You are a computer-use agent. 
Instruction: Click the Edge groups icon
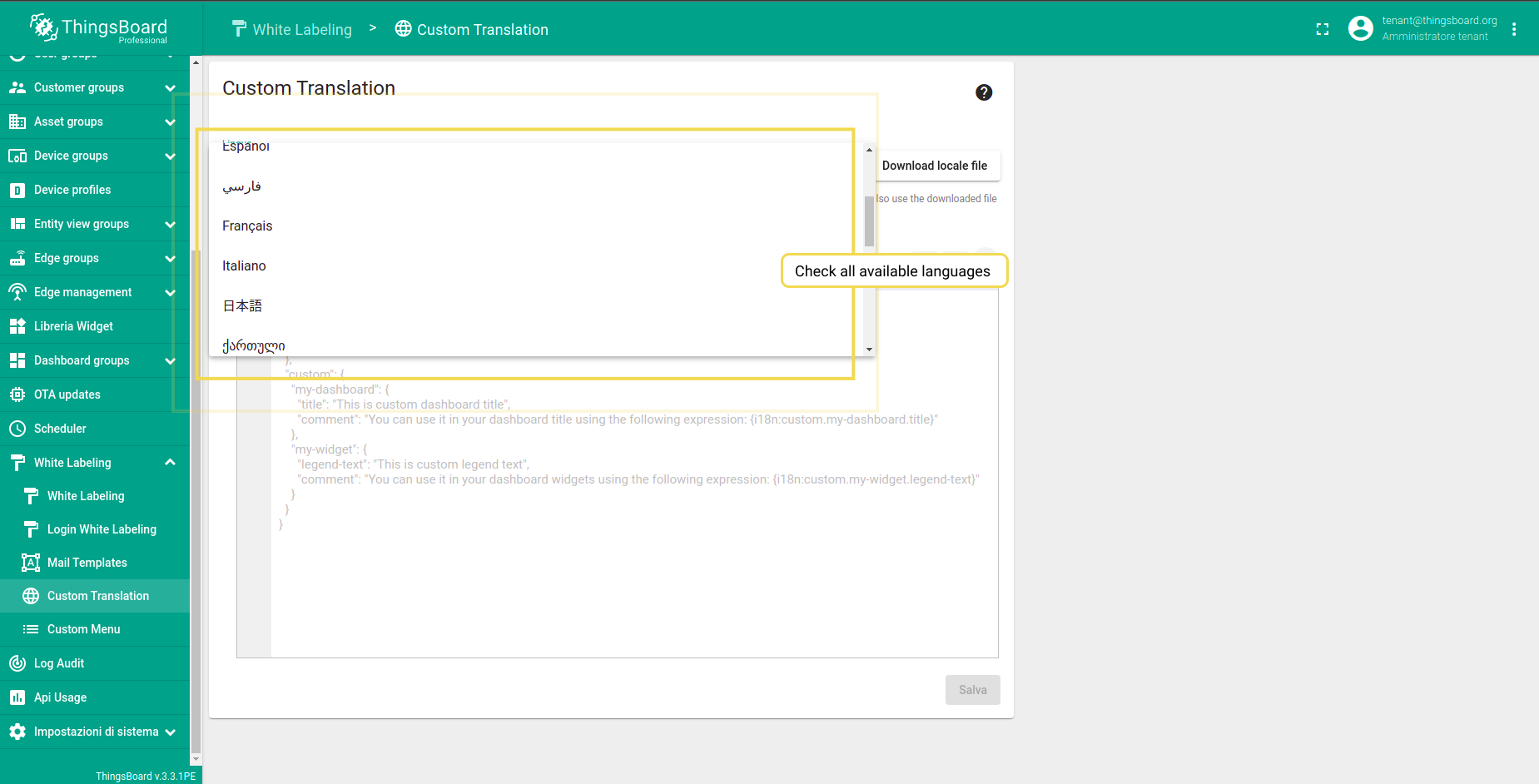coord(17,258)
